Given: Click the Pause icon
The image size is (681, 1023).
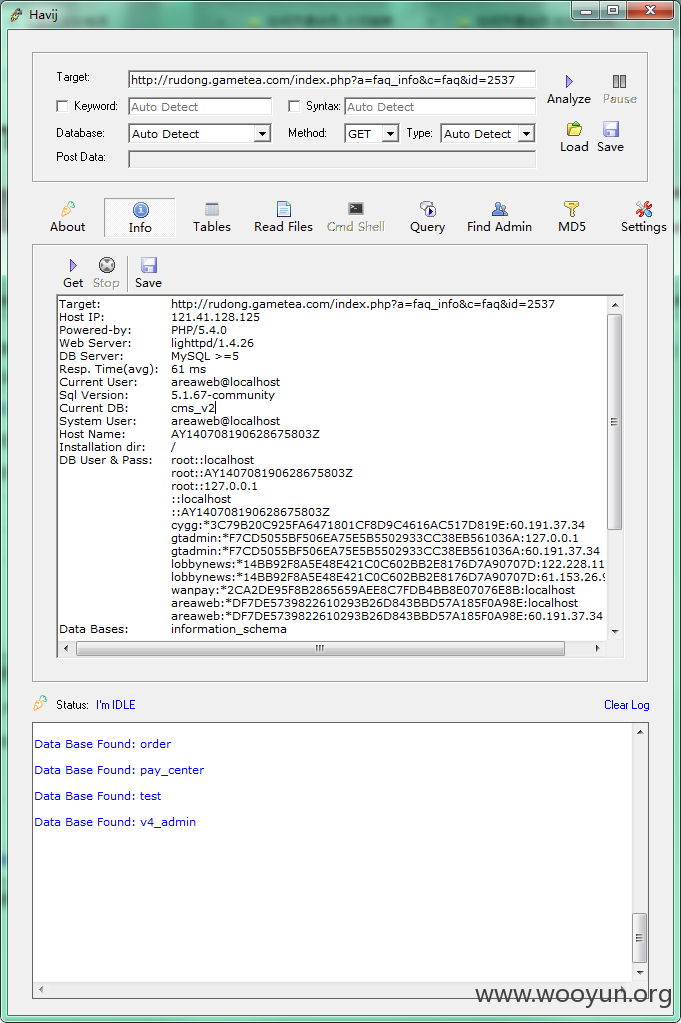Looking at the screenshot, I should 619,81.
